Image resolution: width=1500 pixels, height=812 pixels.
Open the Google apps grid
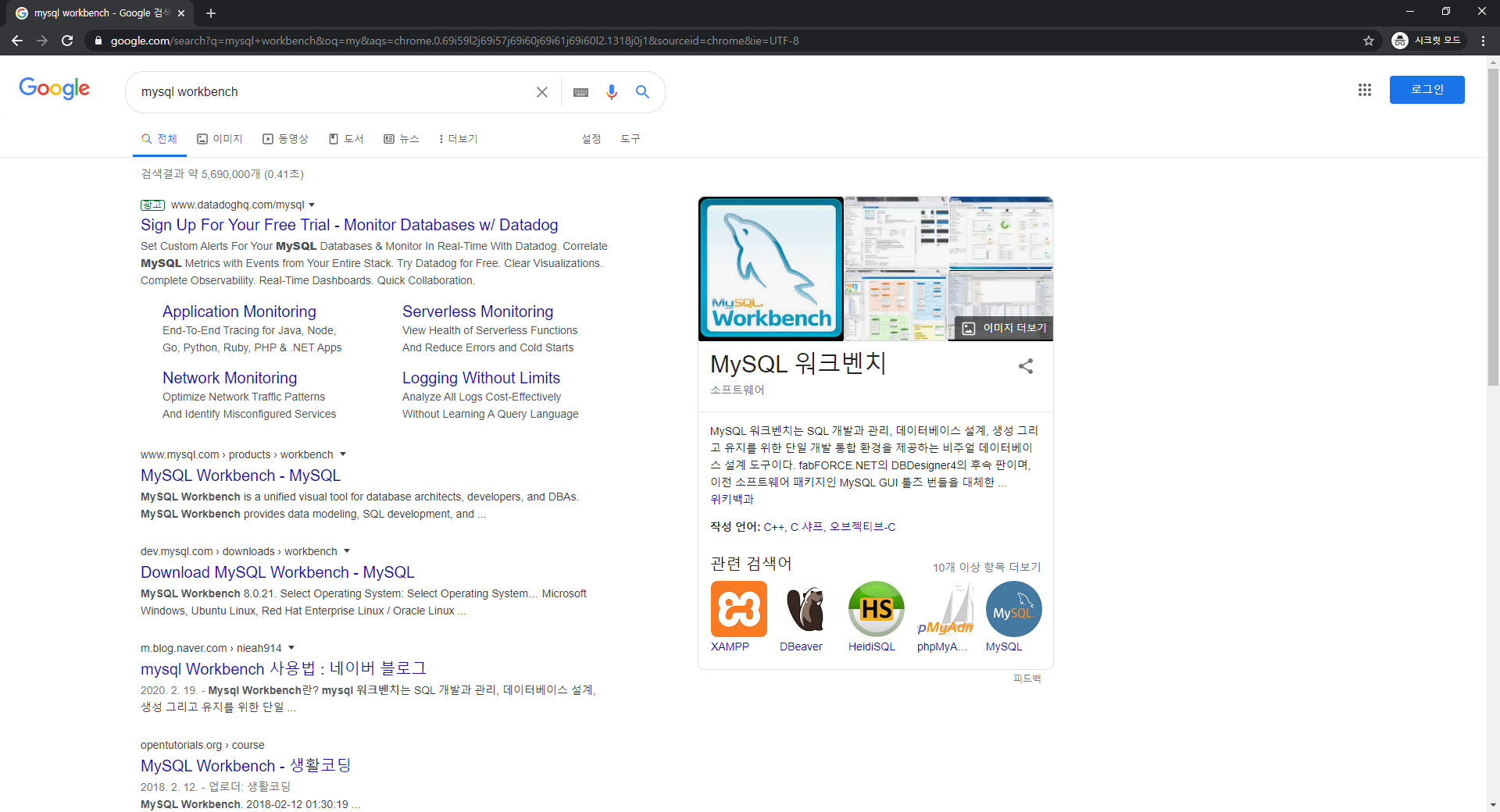(1365, 90)
